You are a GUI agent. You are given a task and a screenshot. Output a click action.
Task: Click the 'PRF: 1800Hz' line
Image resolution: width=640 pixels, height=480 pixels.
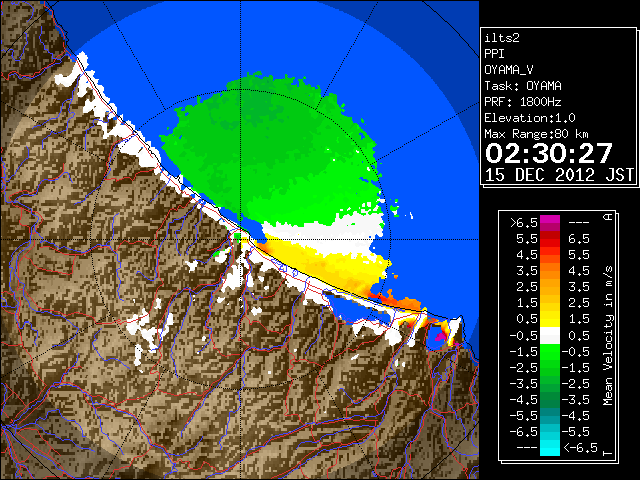[x=523, y=102]
